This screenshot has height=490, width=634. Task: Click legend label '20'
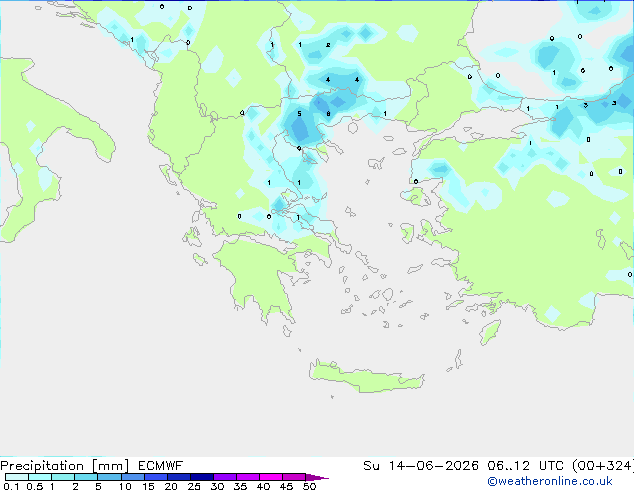[171, 486]
